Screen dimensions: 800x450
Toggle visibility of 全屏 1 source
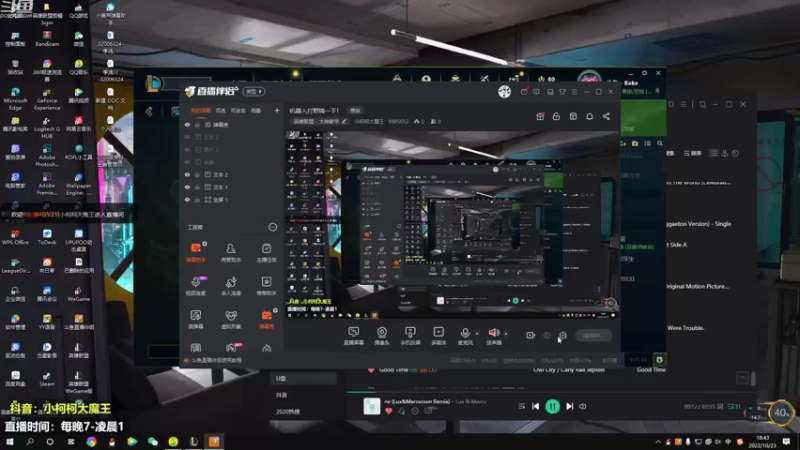click(x=187, y=199)
